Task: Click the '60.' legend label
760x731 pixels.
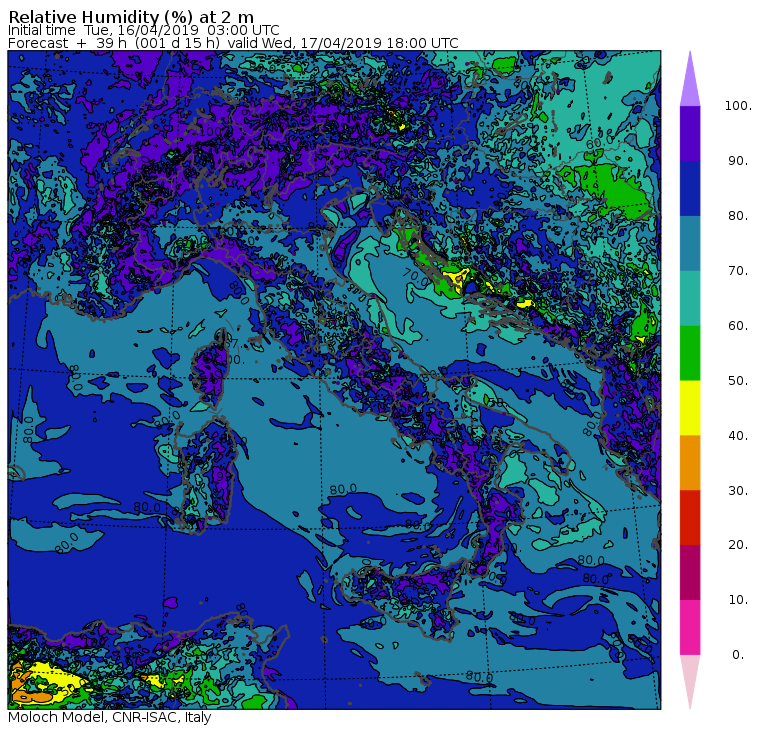Action: coord(738,326)
